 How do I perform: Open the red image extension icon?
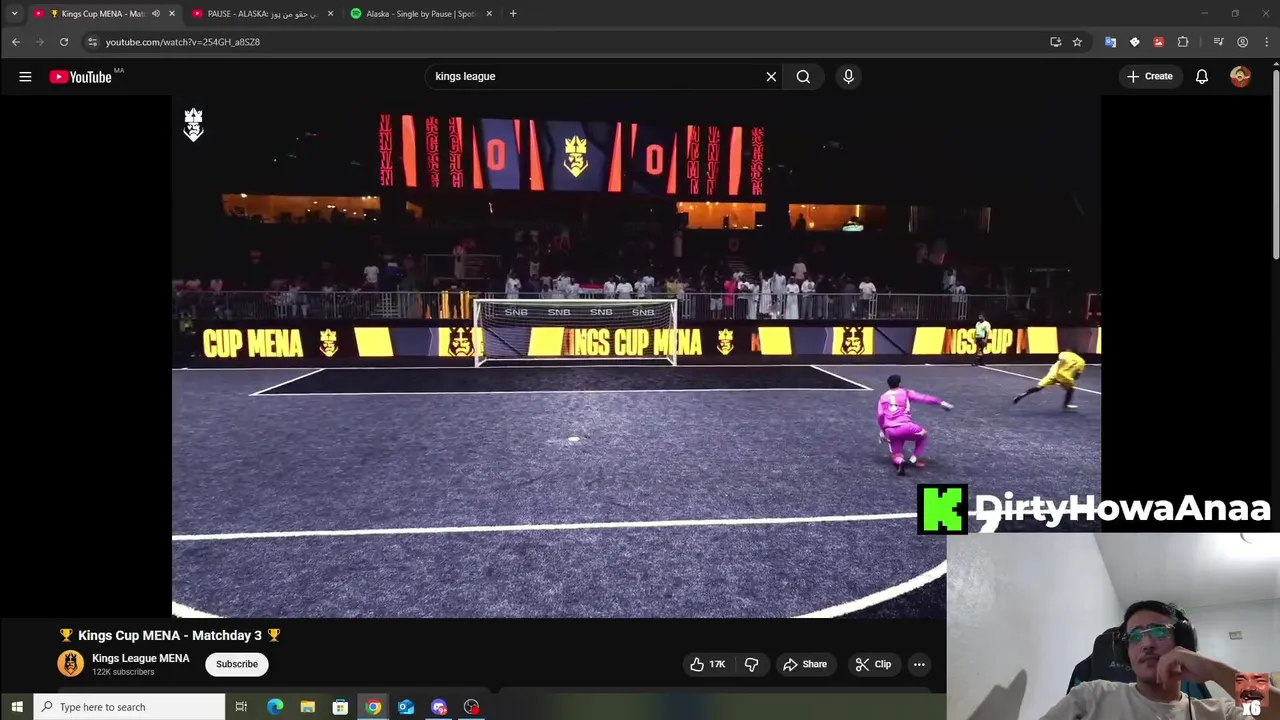1158,42
